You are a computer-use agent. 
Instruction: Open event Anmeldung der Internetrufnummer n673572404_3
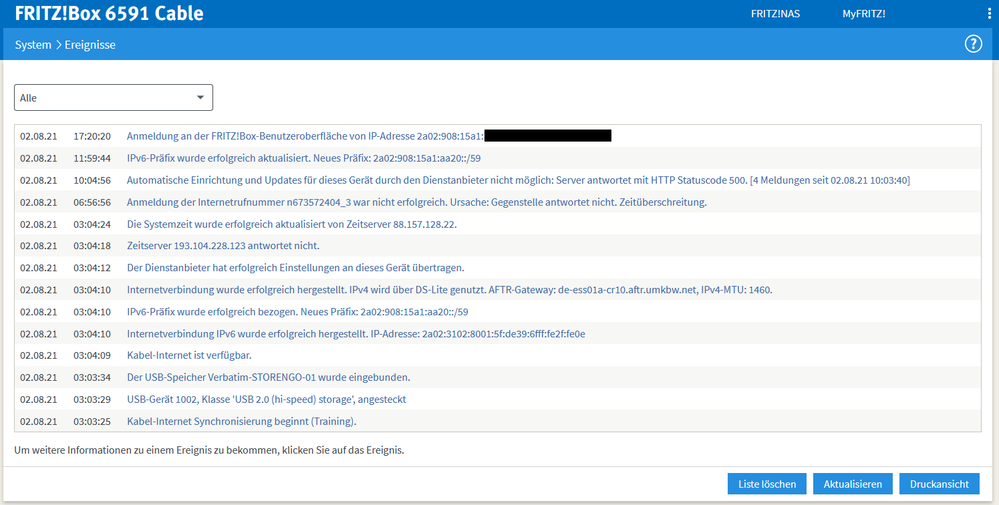pyautogui.click(x=417, y=203)
